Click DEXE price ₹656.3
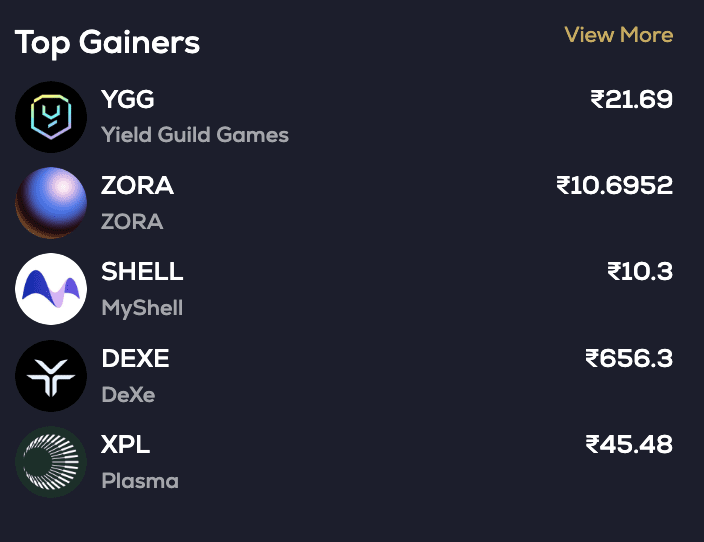Screen dimensions: 704x542 tap(628, 358)
